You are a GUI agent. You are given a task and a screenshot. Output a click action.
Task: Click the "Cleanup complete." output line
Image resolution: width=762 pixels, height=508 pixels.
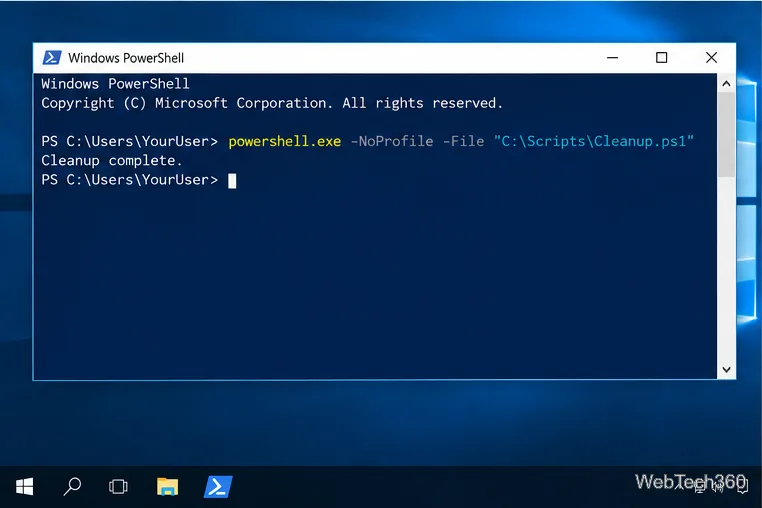click(112, 161)
